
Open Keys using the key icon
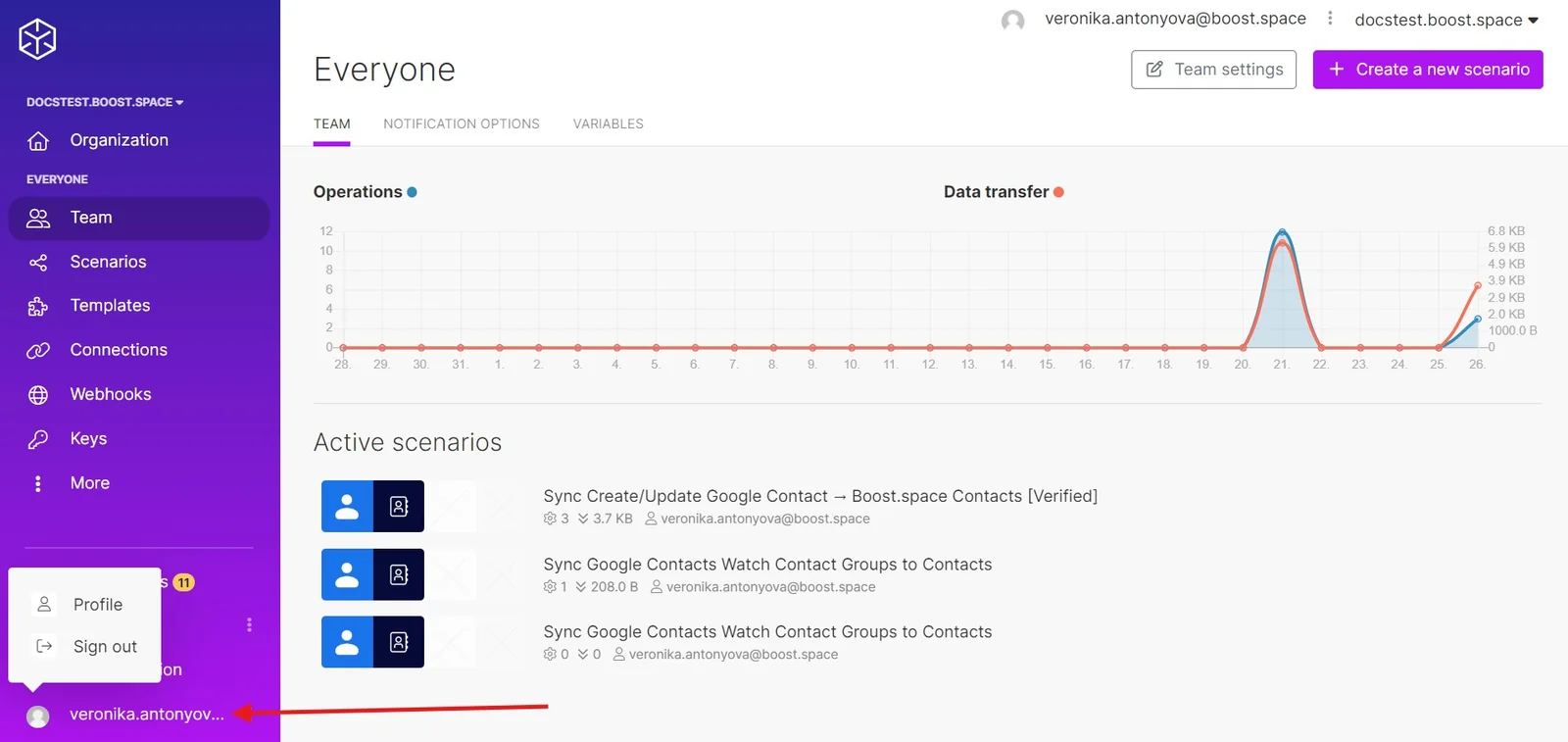pyautogui.click(x=38, y=439)
